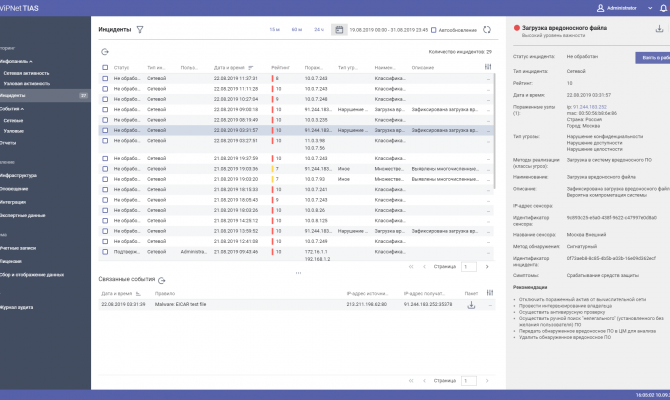Click the page number field under incidents table
This screenshot has width=670, height=400.
coord(469,267)
